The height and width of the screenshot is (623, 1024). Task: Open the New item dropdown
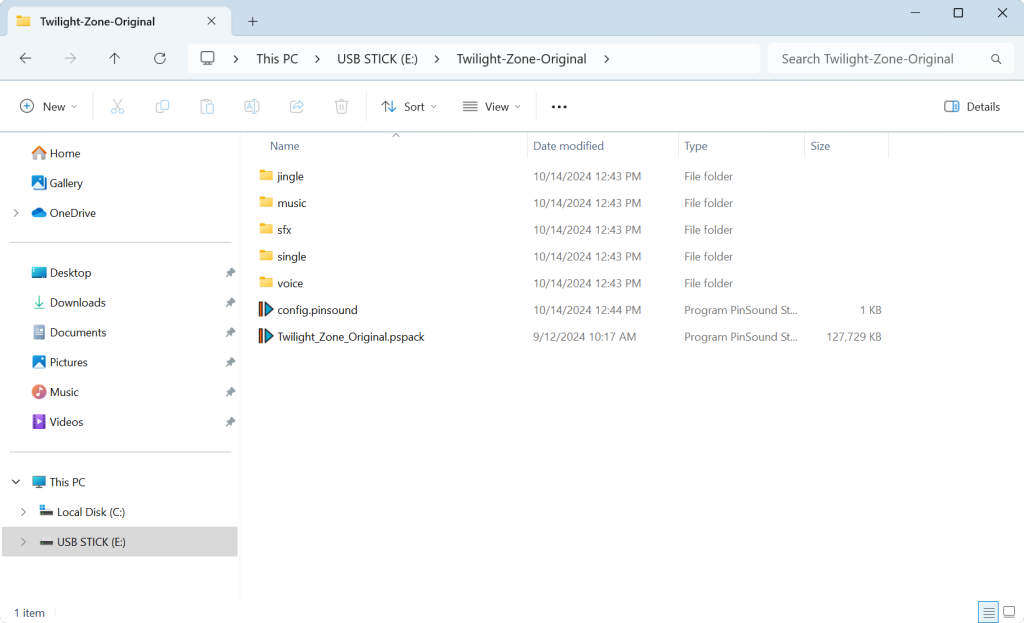point(48,106)
